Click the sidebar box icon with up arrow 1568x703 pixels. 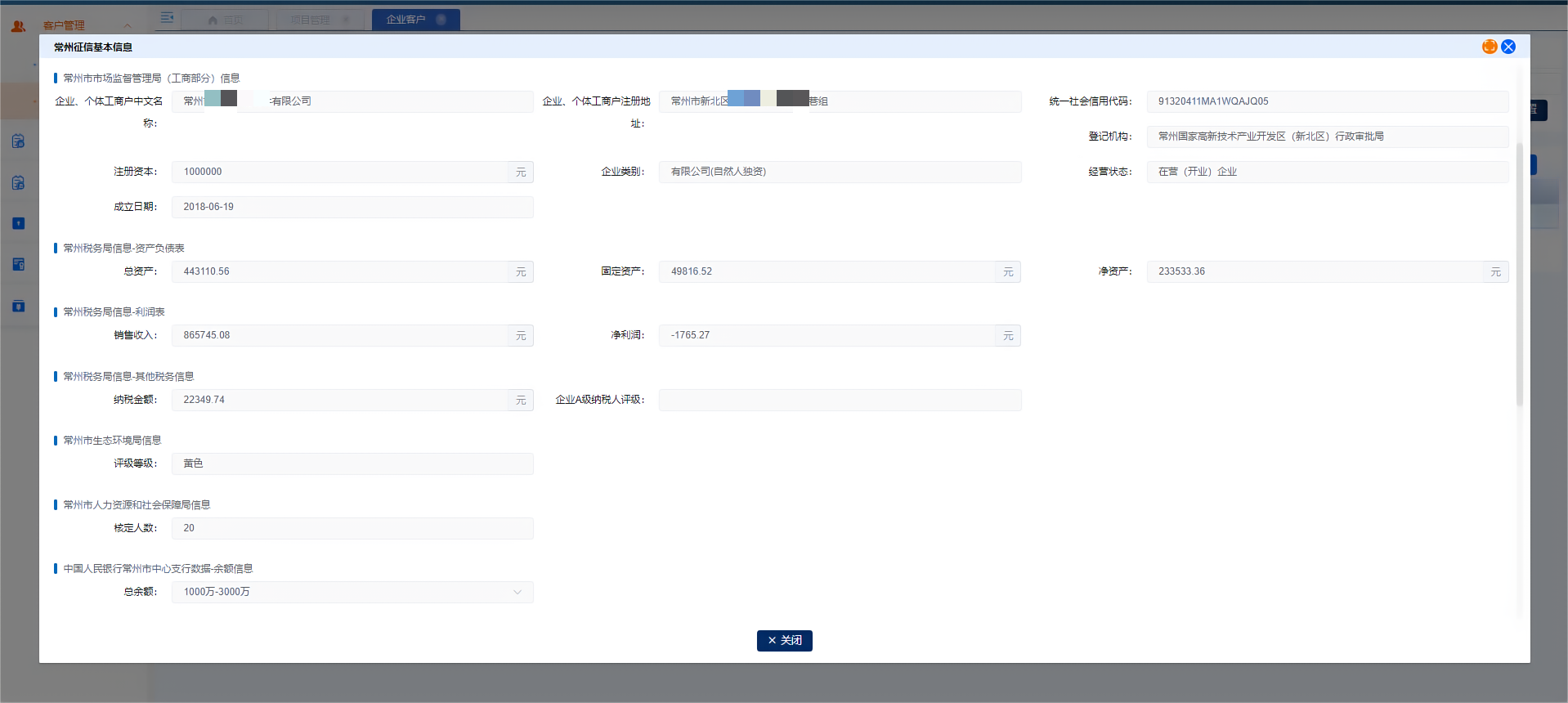[18, 223]
